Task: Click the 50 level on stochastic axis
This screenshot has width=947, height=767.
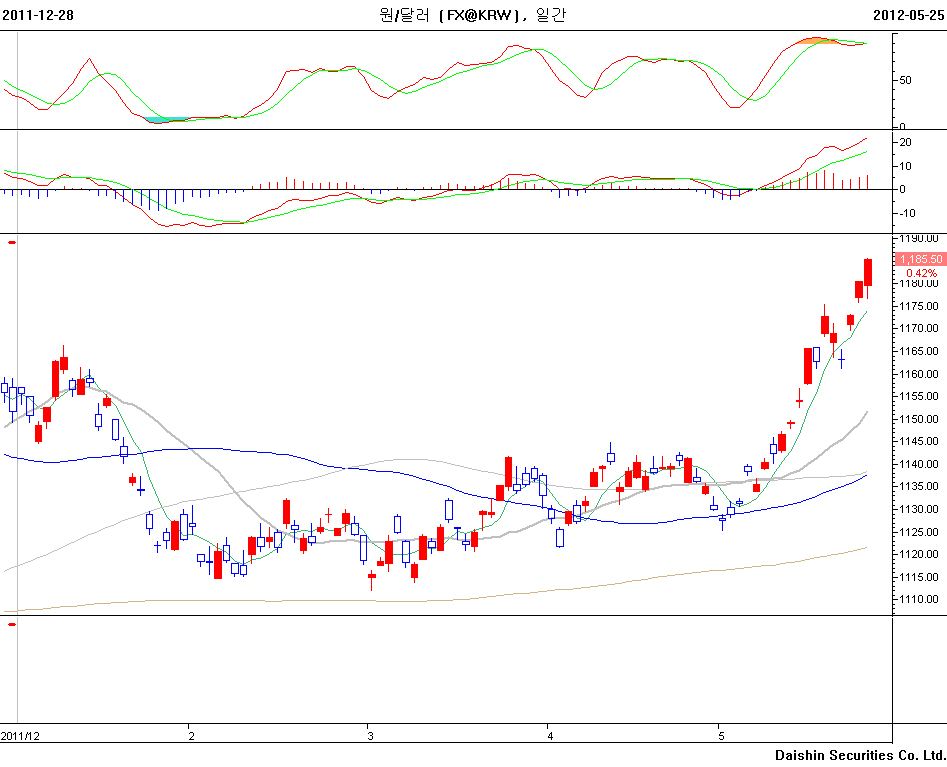Action: [x=905, y=80]
